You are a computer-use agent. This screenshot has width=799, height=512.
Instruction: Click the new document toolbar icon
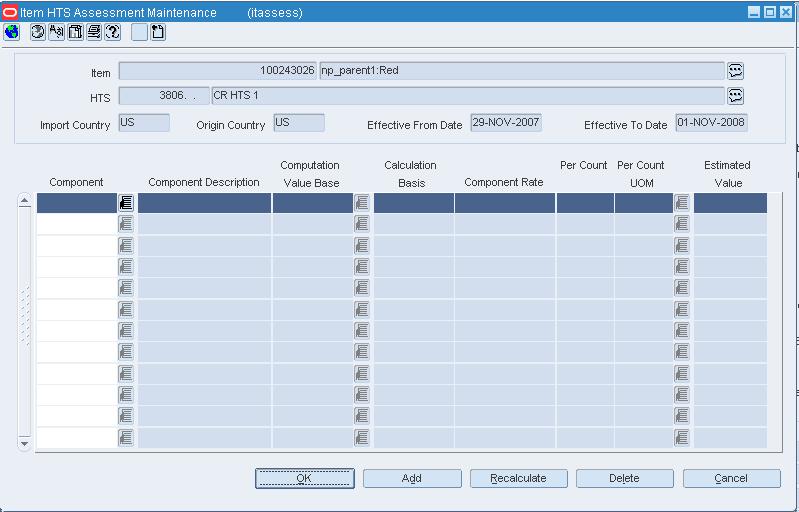click(x=158, y=32)
